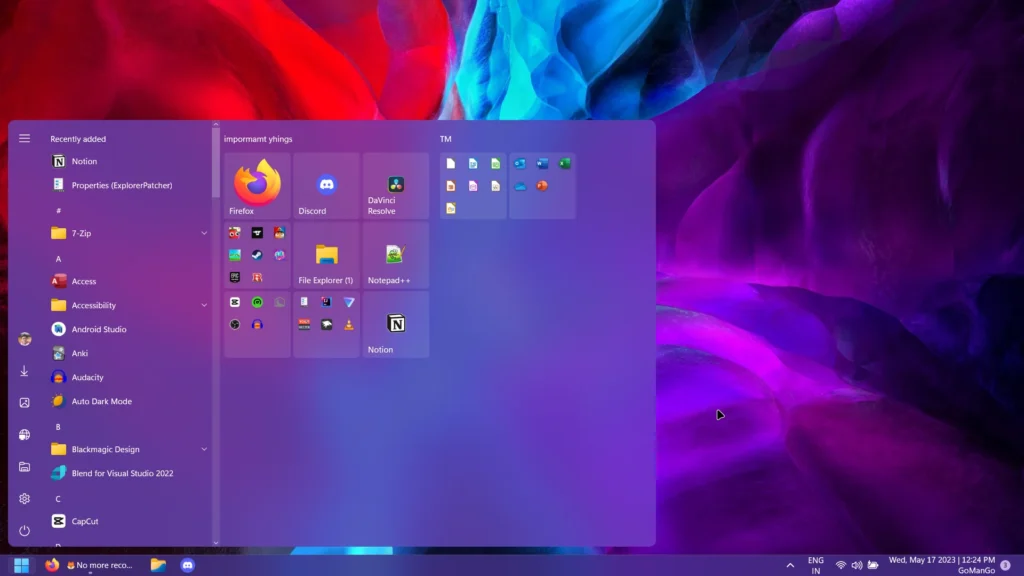1024x576 pixels.
Task: Open the ENG IN language indicator
Action: coord(816,566)
